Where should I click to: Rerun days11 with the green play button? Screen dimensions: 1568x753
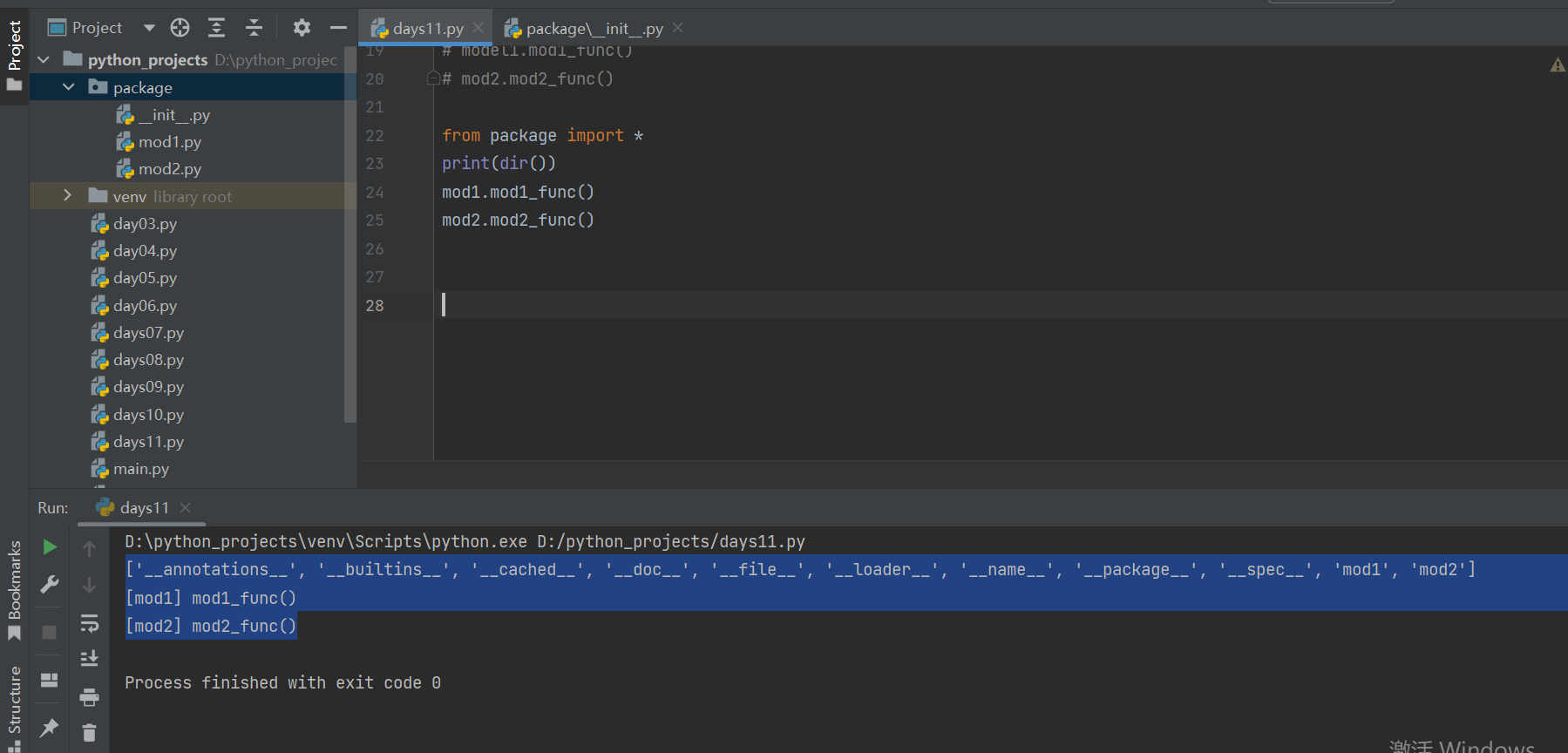pyautogui.click(x=50, y=547)
